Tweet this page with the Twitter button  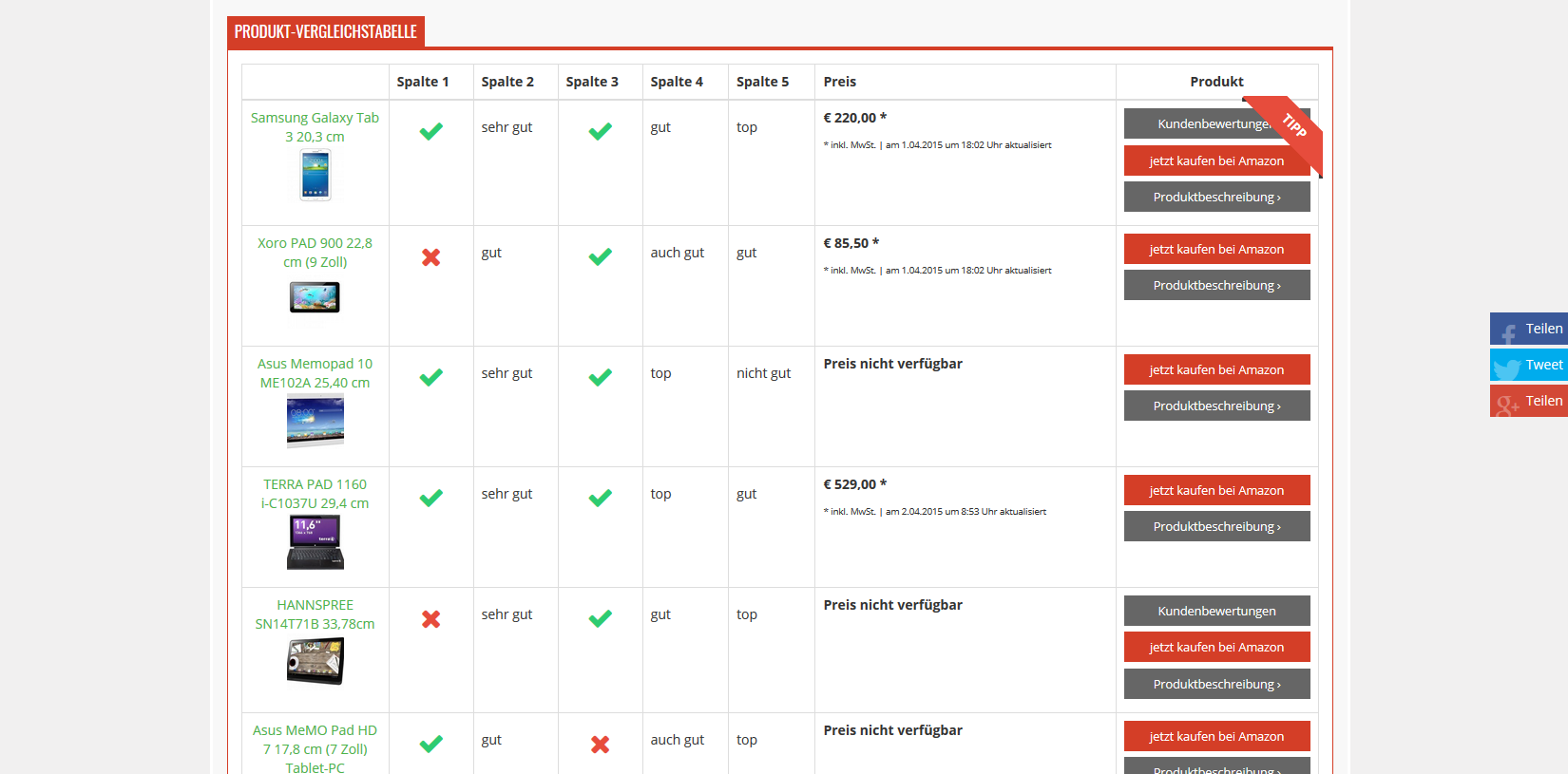point(1529,365)
